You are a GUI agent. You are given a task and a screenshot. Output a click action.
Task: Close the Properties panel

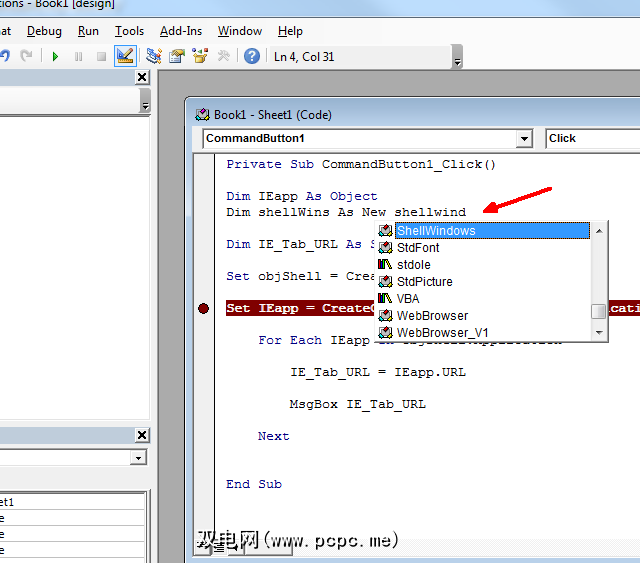[x=142, y=435]
